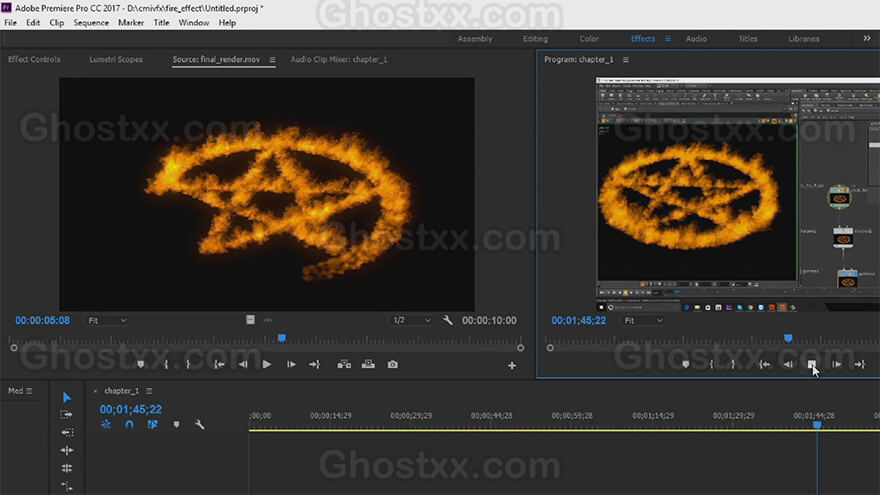The width and height of the screenshot is (880, 495).
Task: Select the Selection tool arrow
Action: (x=67, y=397)
